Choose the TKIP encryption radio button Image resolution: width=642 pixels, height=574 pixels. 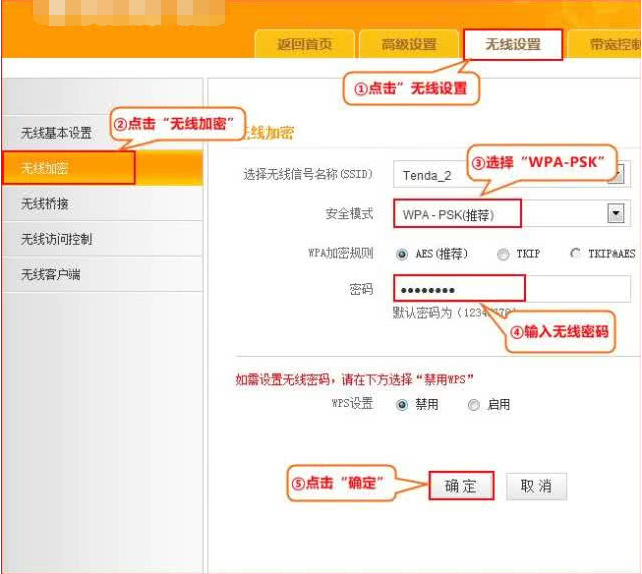click(x=503, y=254)
